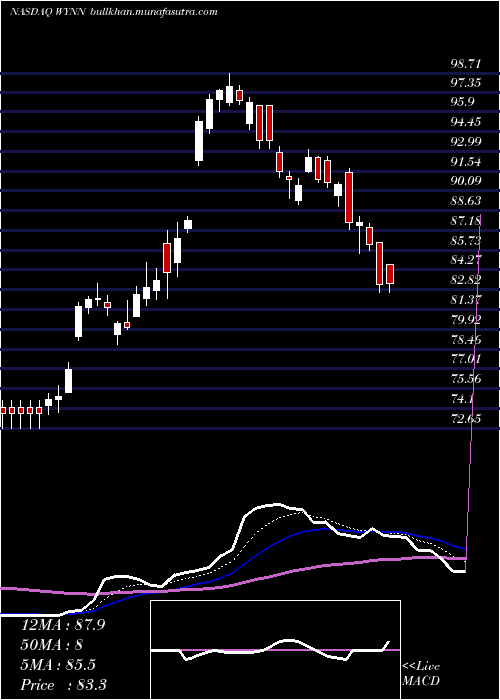Click the 72.65 lowest price label

[466, 418]
